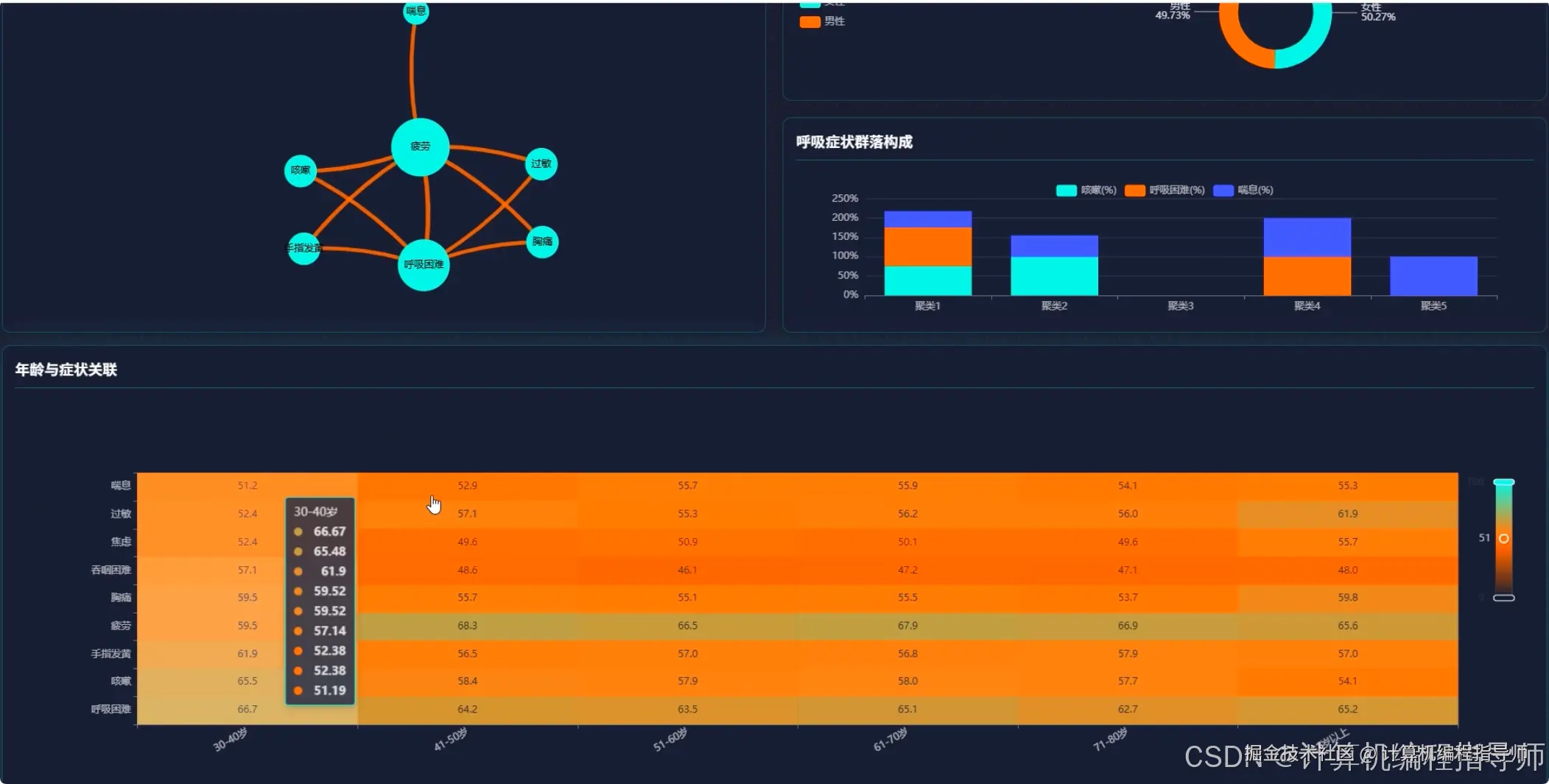Click the 49.73% male label

(x=1172, y=15)
